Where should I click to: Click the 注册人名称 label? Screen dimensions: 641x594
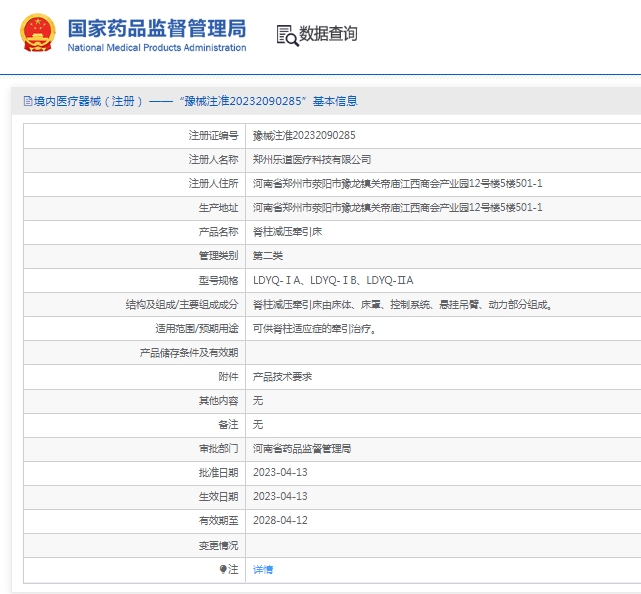coord(213,159)
